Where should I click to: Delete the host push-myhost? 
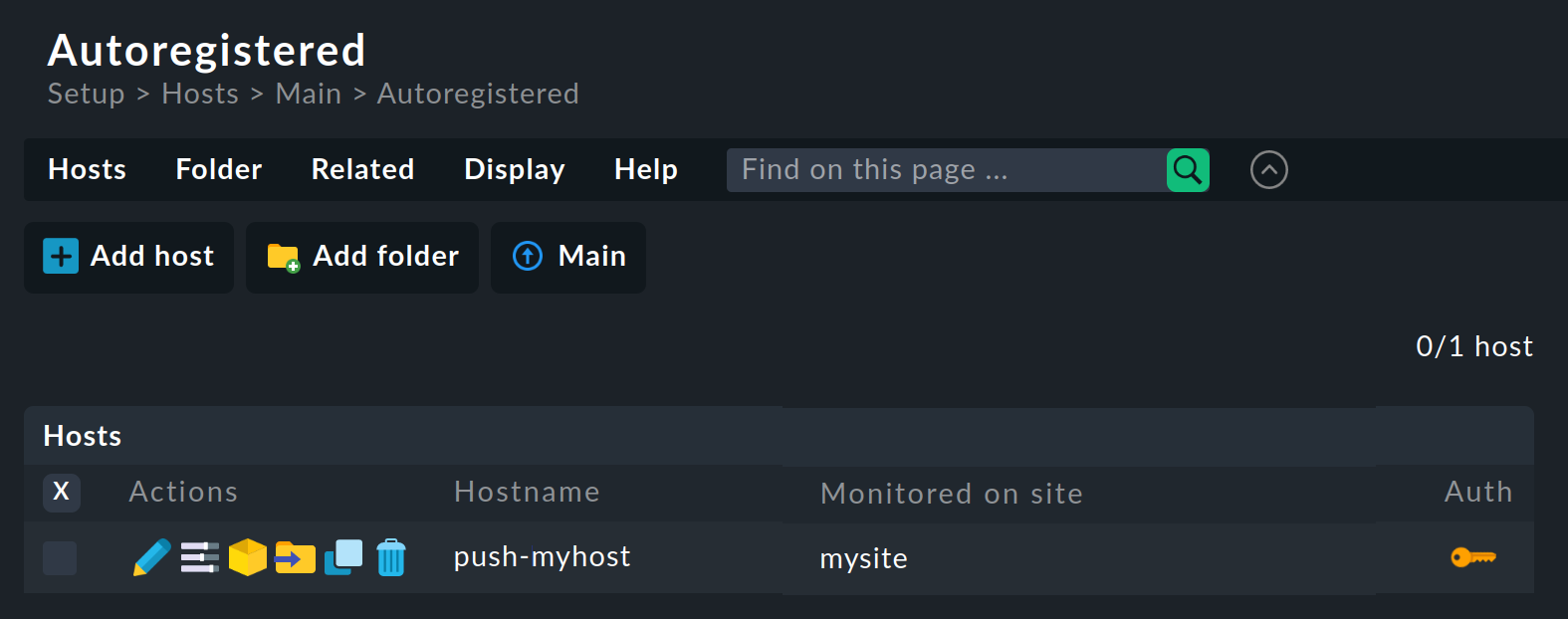coord(390,557)
